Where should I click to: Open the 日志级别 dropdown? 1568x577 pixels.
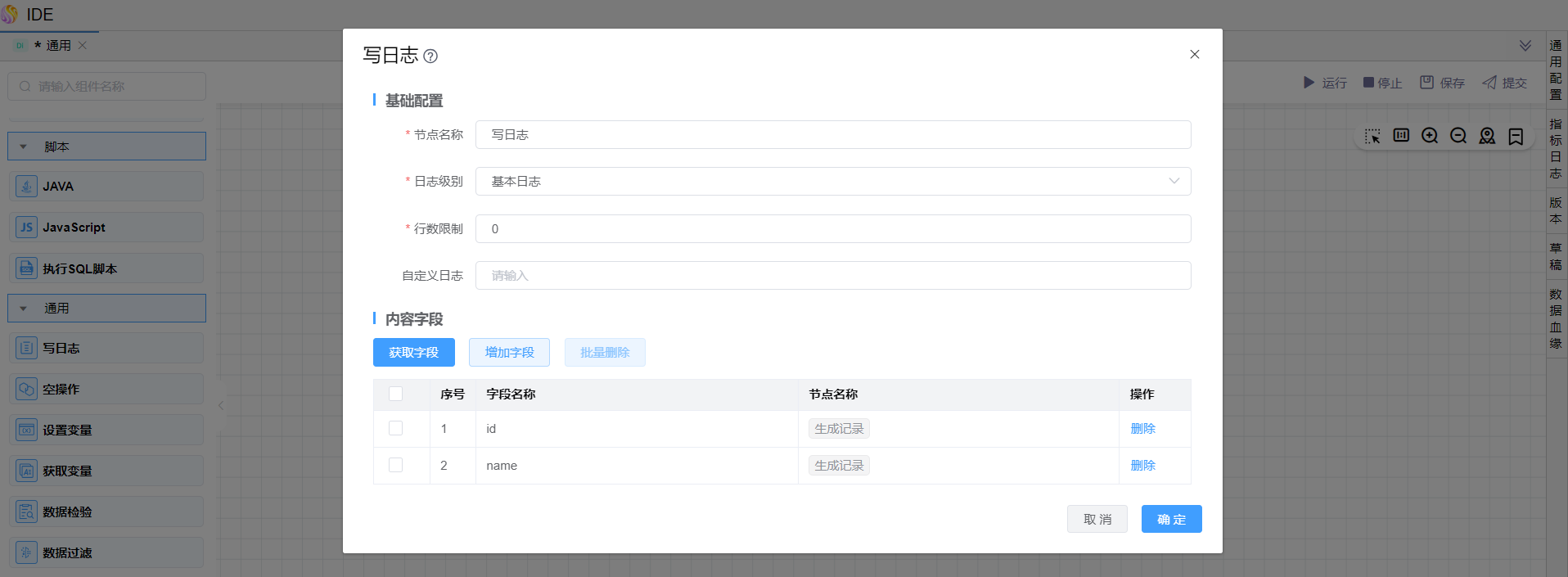832,182
